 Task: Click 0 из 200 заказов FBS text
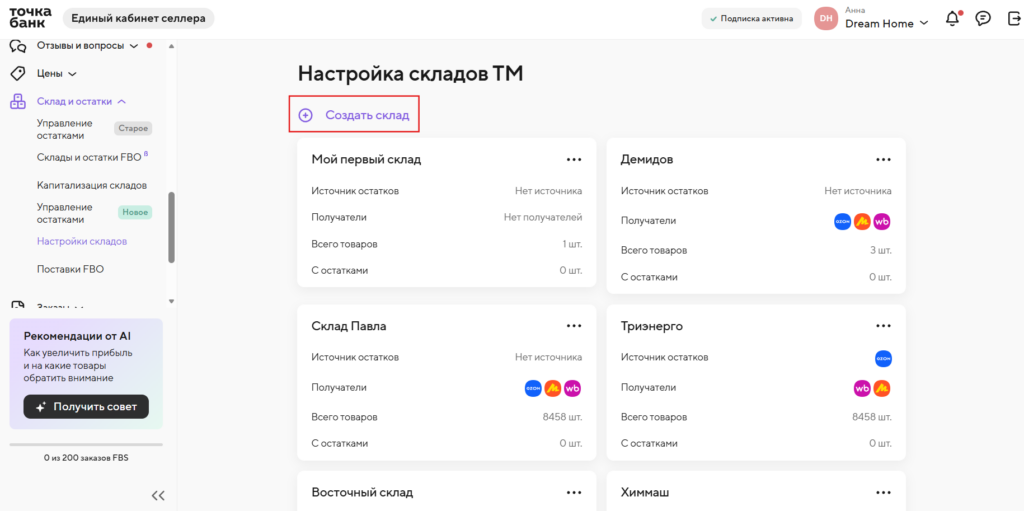(x=86, y=458)
